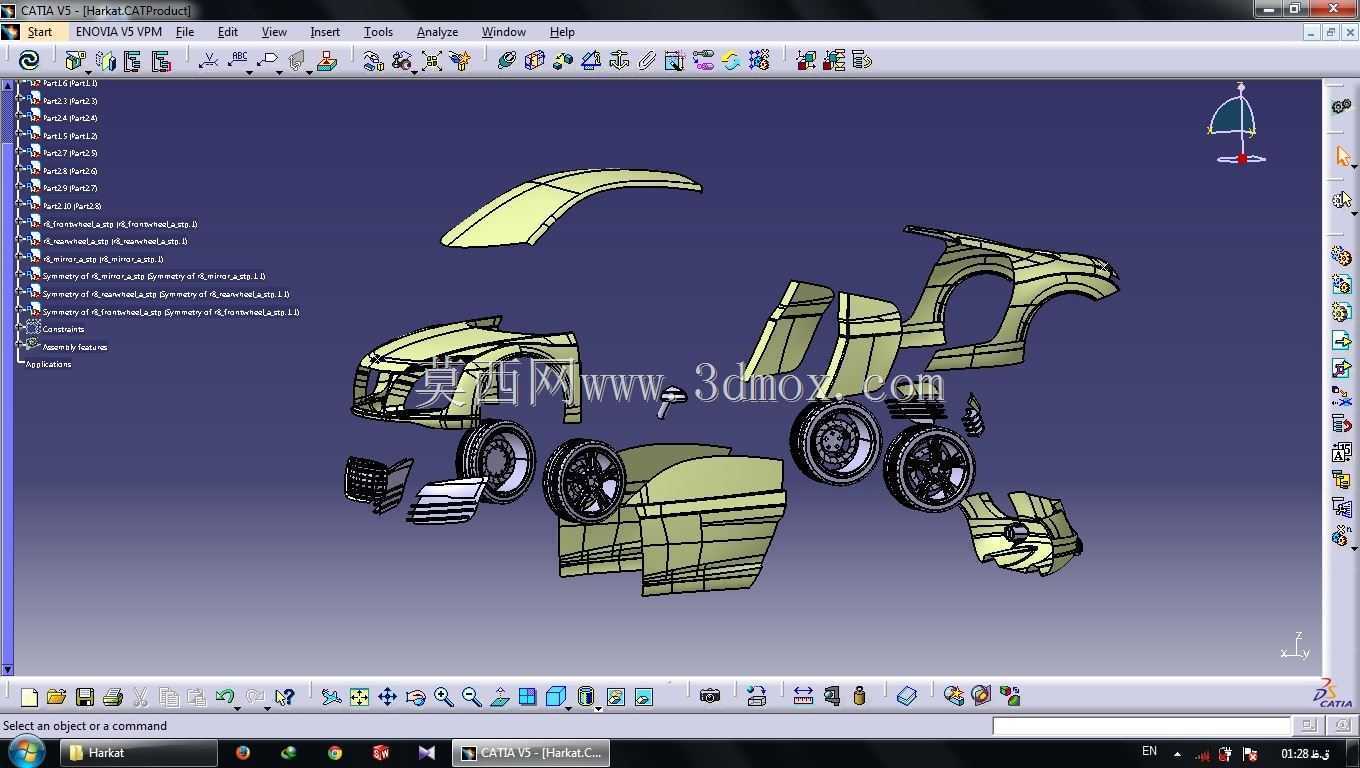The height and width of the screenshot is (768, 1360).
Task: Expand the Part2.4 tree node
Action: 21,118
